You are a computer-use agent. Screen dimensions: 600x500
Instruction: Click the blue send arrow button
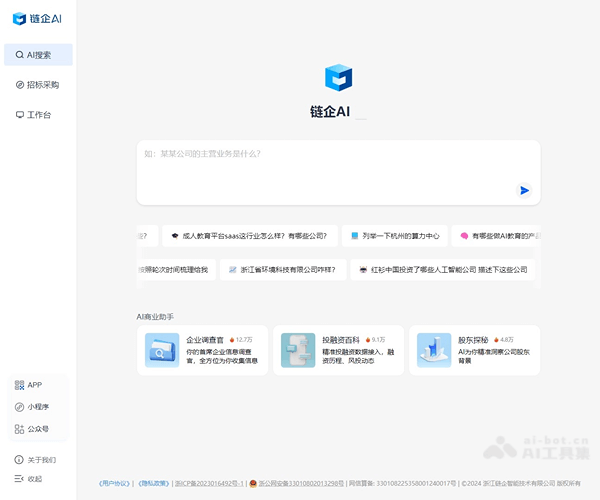click(x=524, y=190)
